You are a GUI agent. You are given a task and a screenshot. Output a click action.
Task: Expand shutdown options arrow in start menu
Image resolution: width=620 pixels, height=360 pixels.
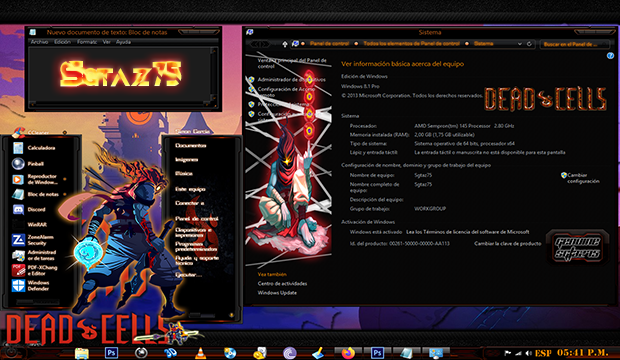pyautogui.click(x=232, y=315)
